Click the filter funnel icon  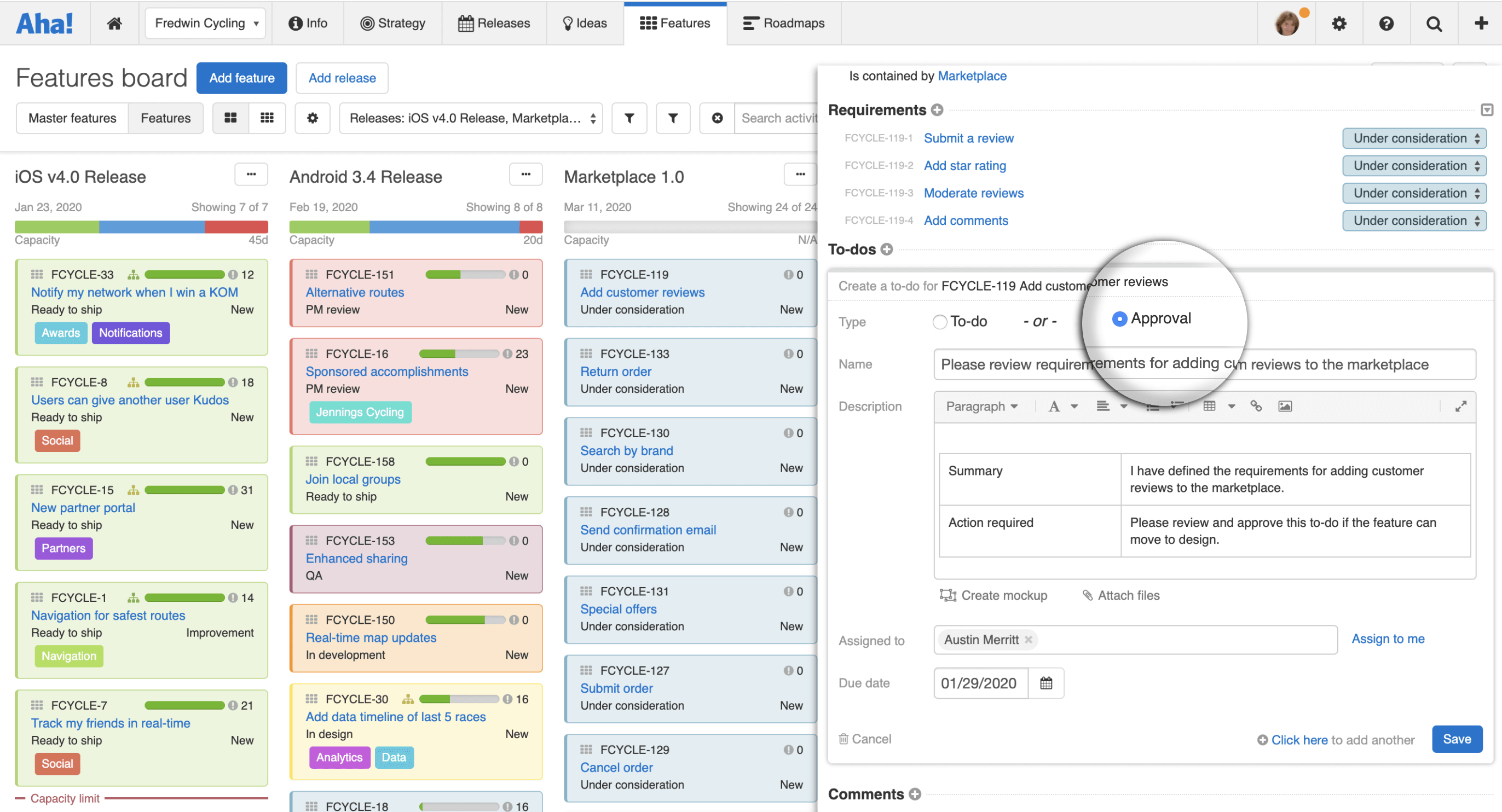click(629, 118)
